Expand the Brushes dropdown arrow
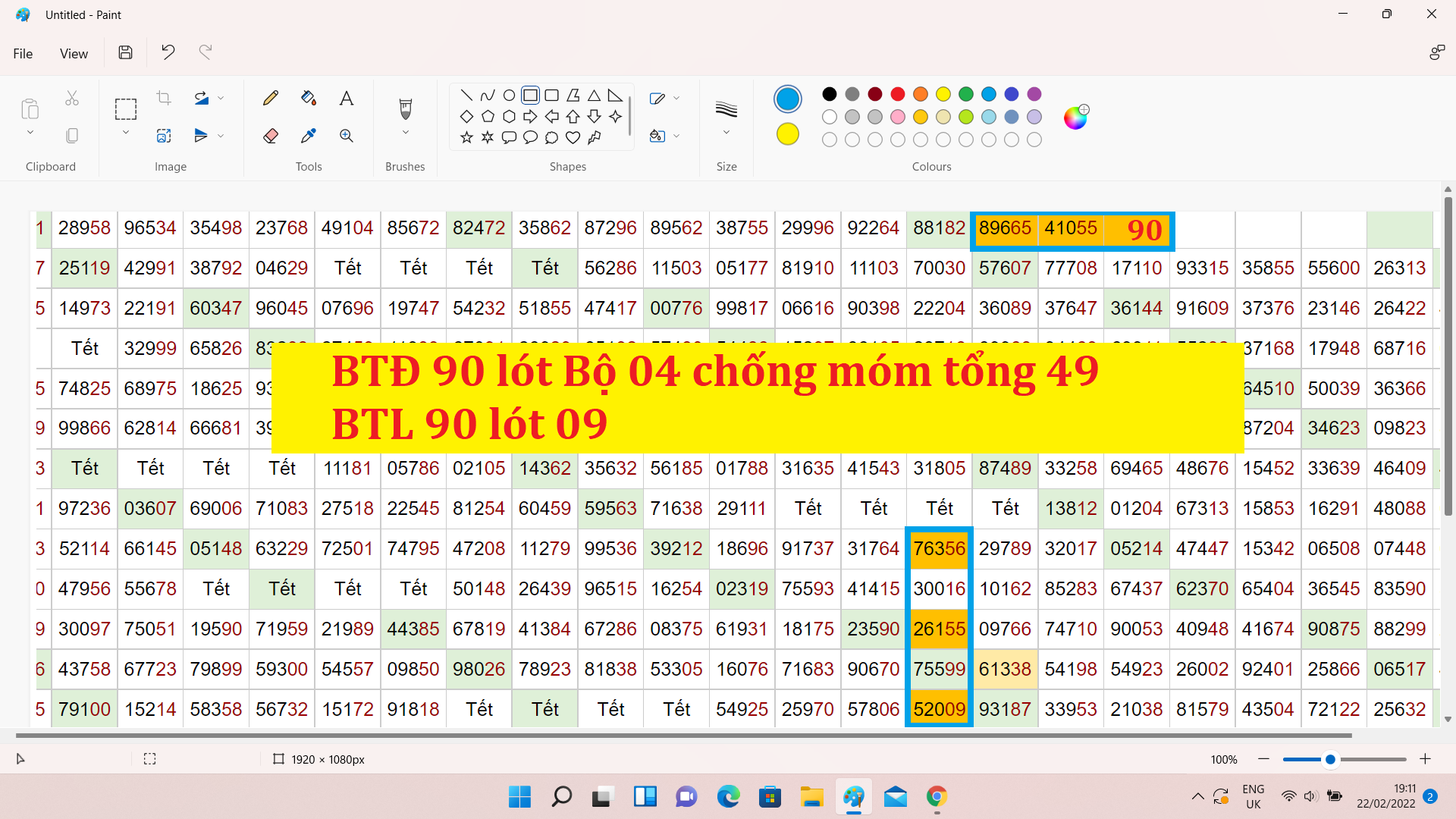The image size is (1456, 819). click(x=405, y=133)
